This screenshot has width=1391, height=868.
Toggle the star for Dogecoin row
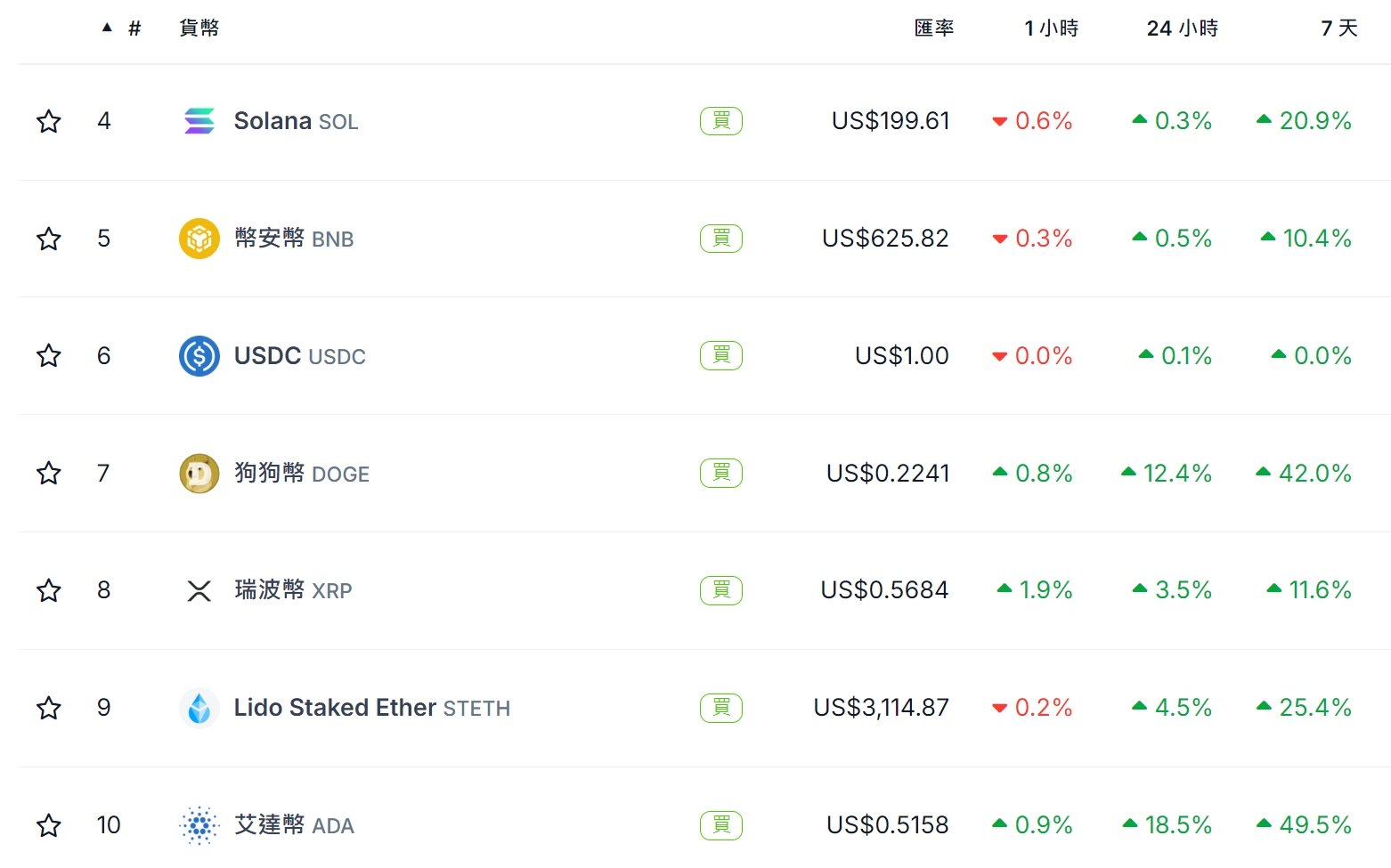(49, 474)
